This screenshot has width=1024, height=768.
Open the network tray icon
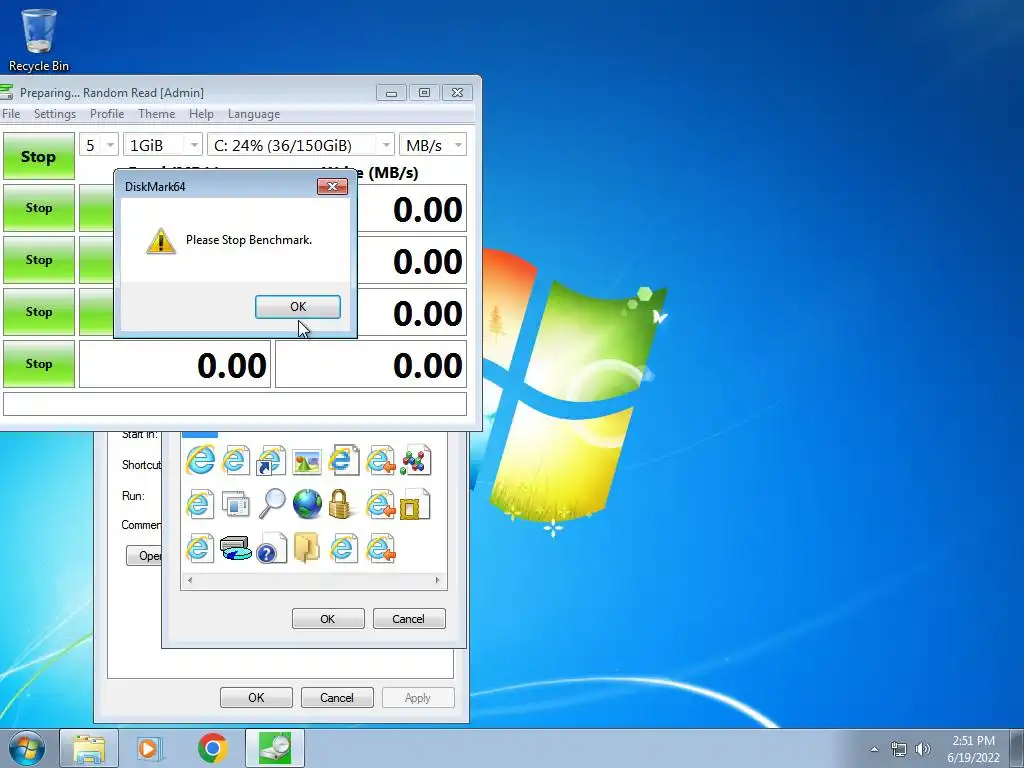(x=899, y=749)
